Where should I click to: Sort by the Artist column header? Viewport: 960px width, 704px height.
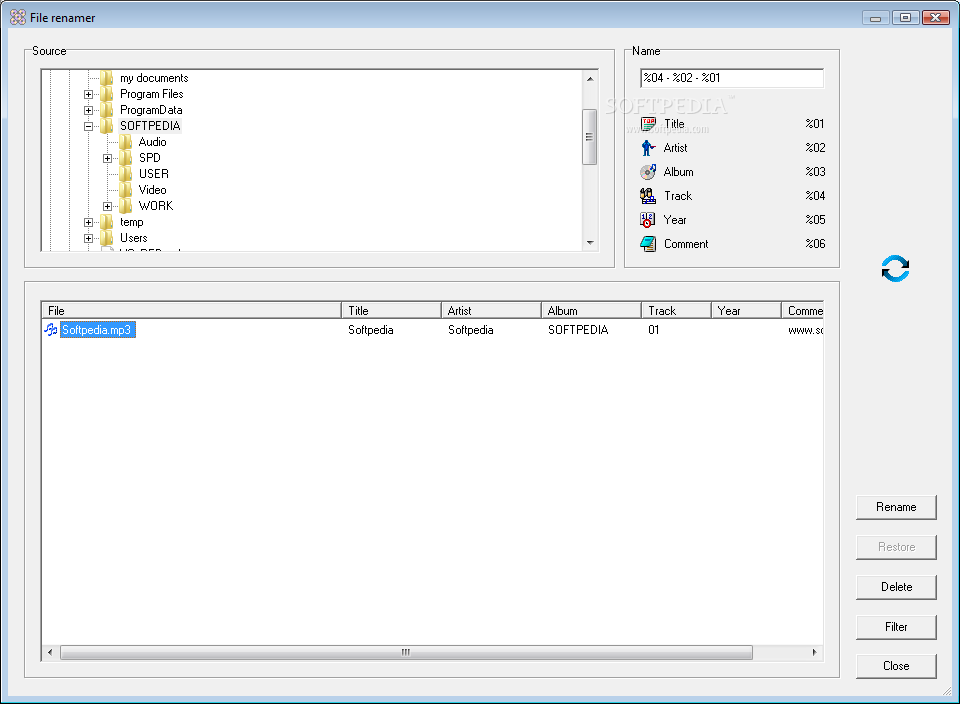tap(491, 310)
